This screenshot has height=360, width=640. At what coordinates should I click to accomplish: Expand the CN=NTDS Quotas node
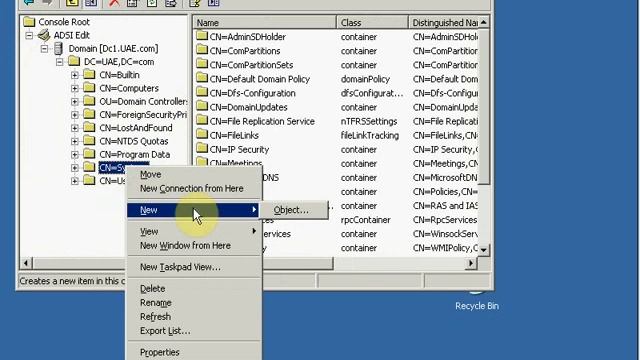click(x=75, y=141)
